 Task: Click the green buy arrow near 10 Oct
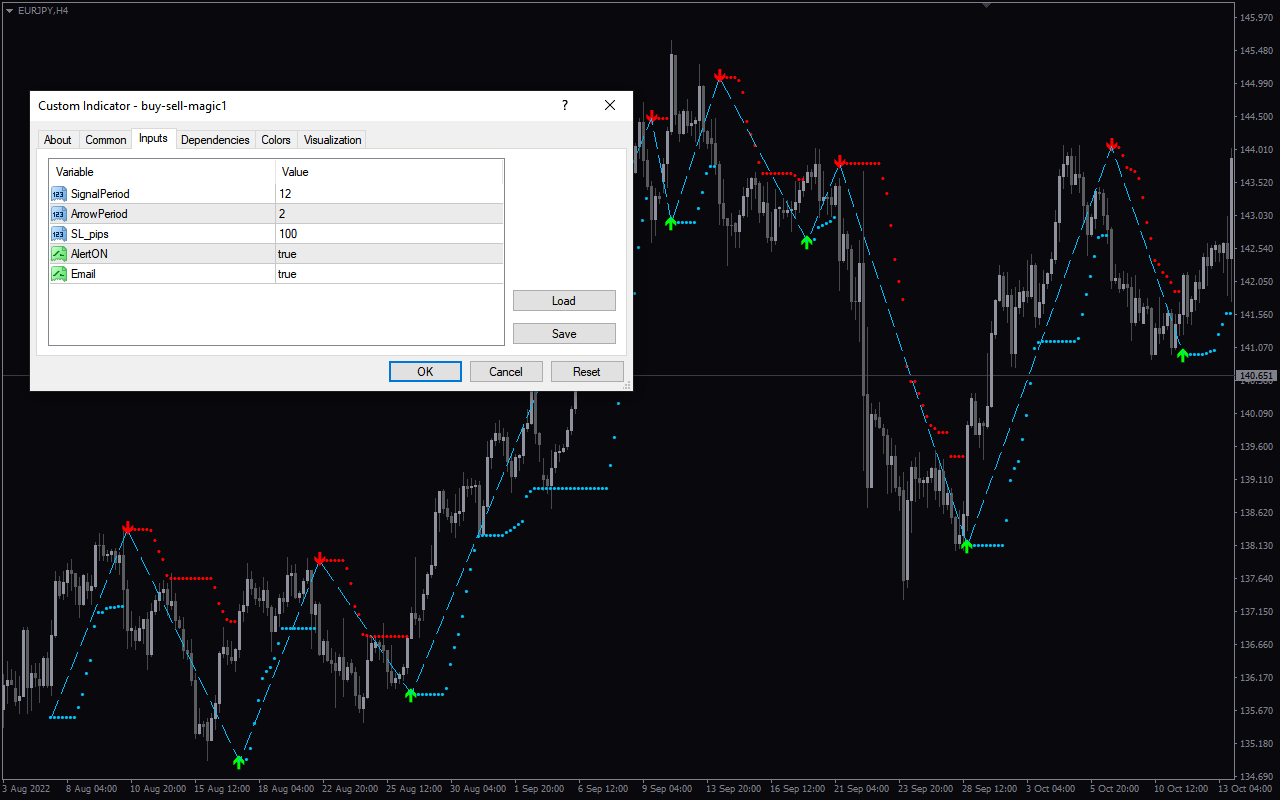(1182, 355)
